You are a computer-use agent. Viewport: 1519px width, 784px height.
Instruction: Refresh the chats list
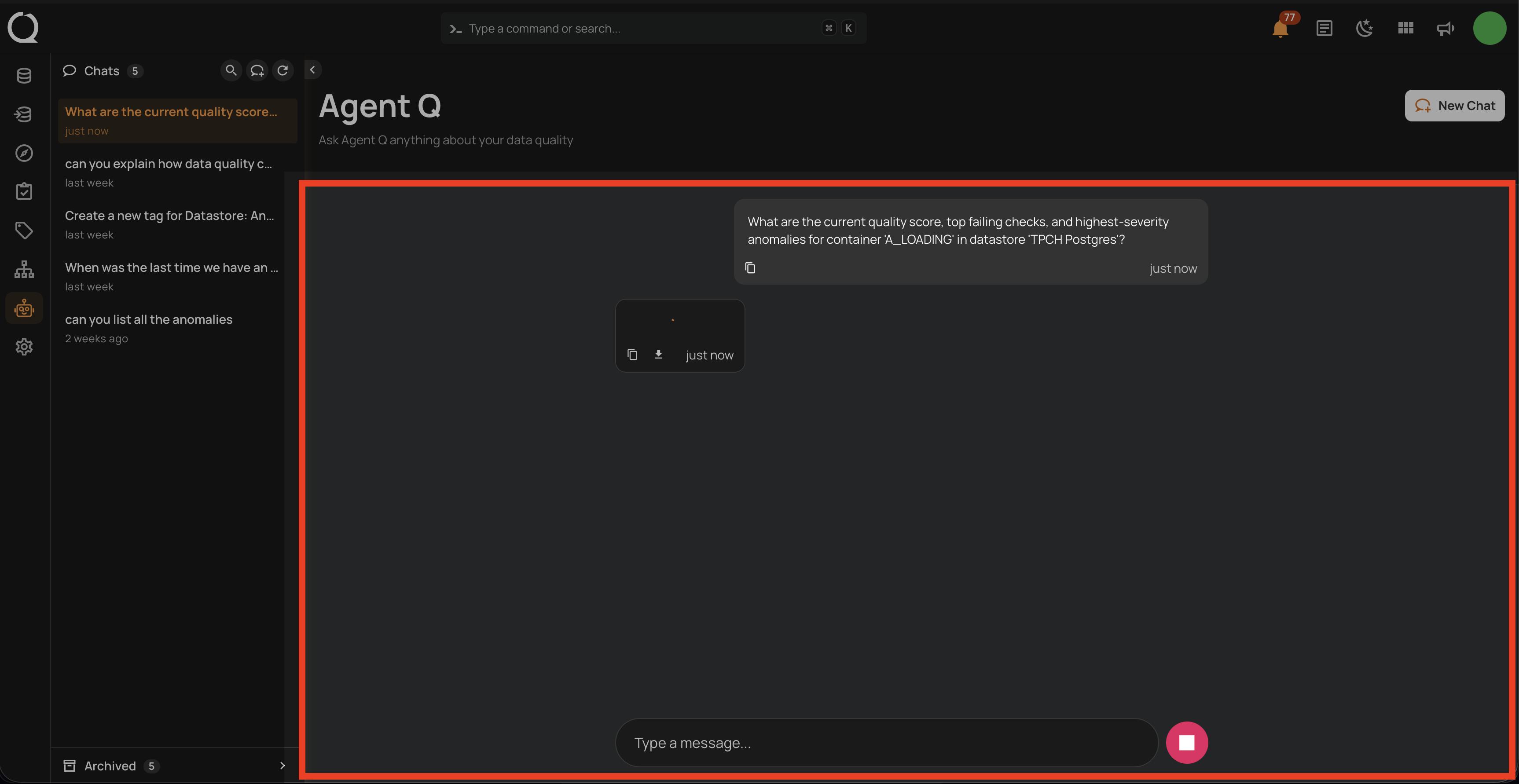pos(283,71)
